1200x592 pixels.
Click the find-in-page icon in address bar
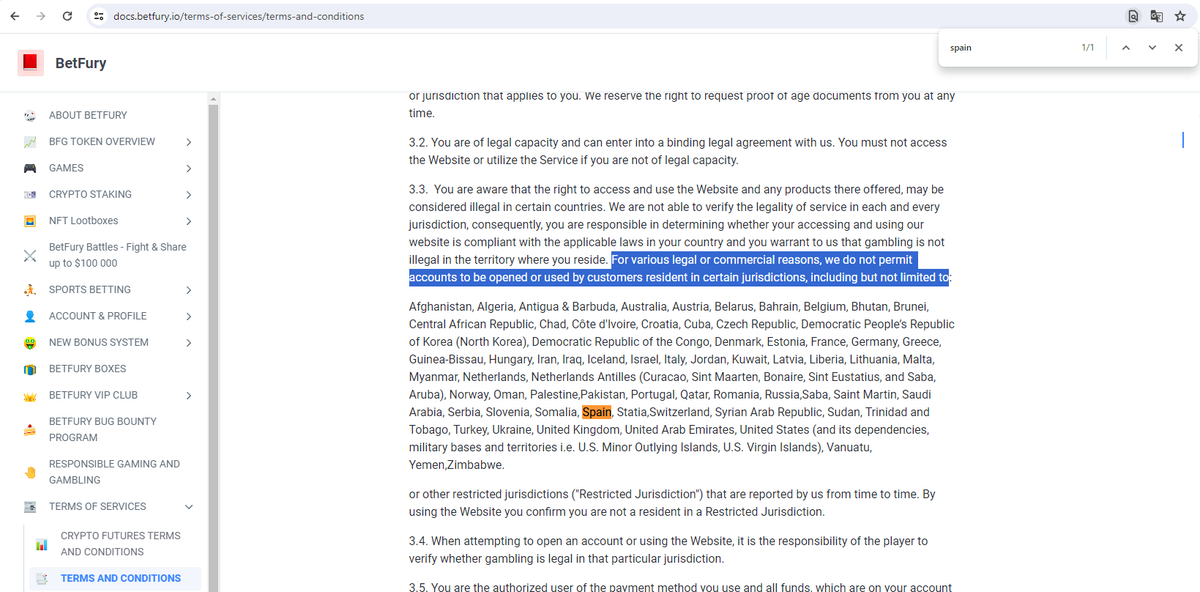click(1133, 17)
